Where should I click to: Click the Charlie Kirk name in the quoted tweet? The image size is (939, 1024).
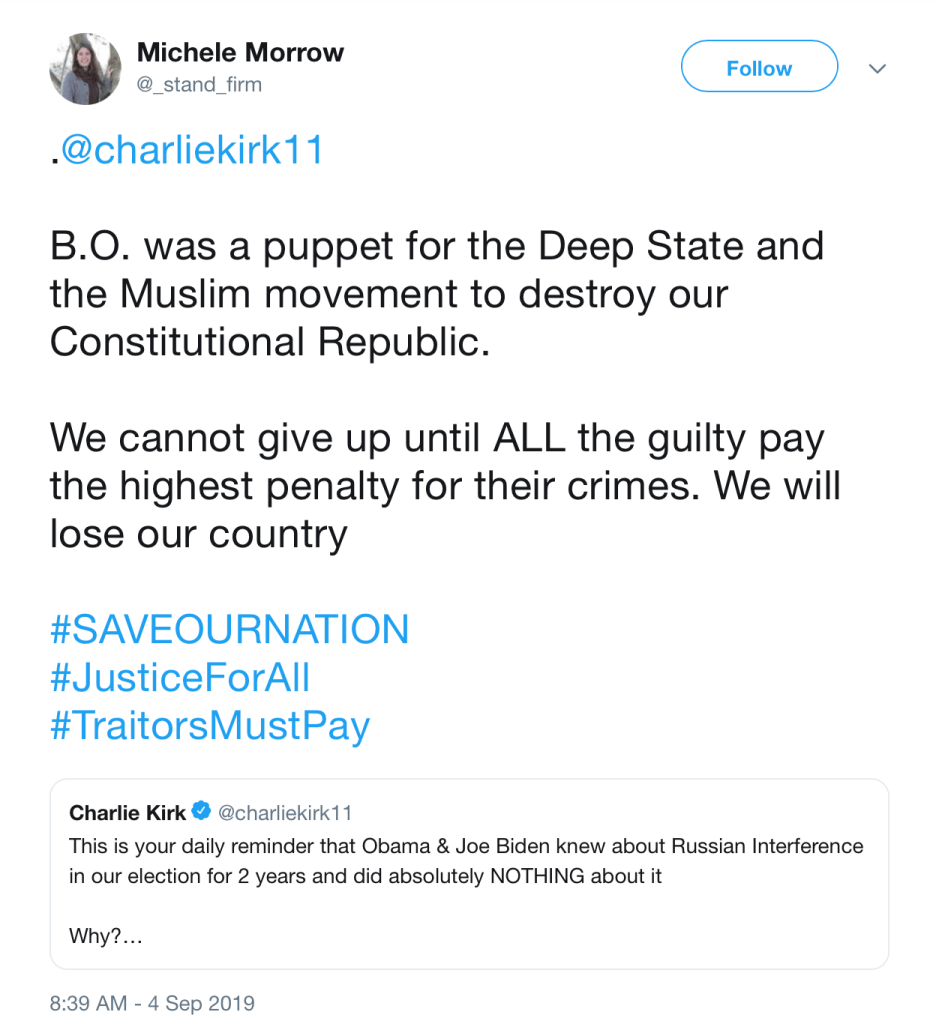pyautogui.click(x=127, y=812)
